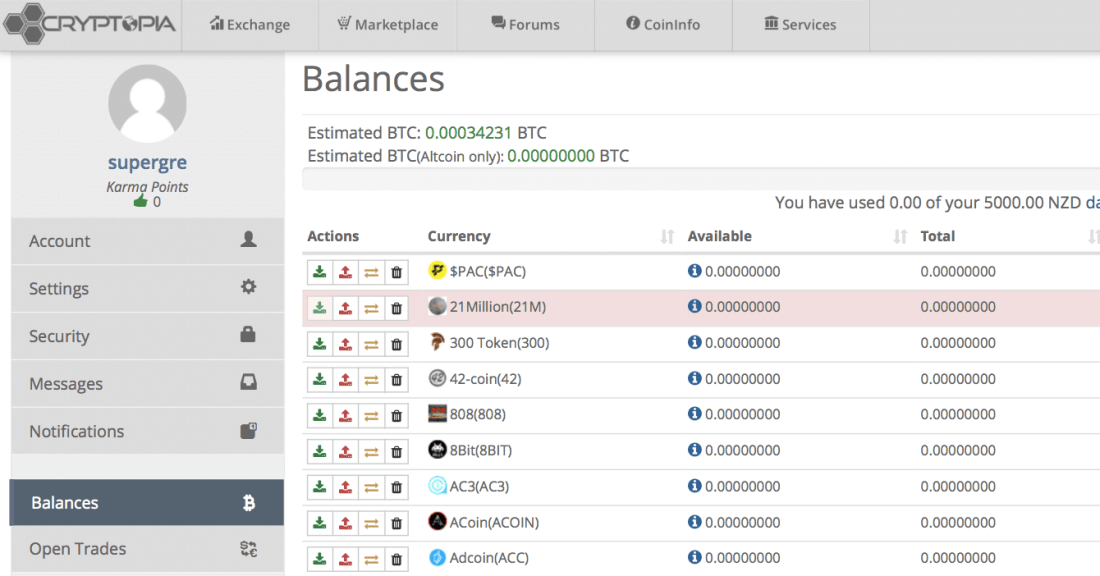Screen dimensions: 1100x576
Task: Click the orange transfer icon for 42-coin
Action: coord(371,380)
